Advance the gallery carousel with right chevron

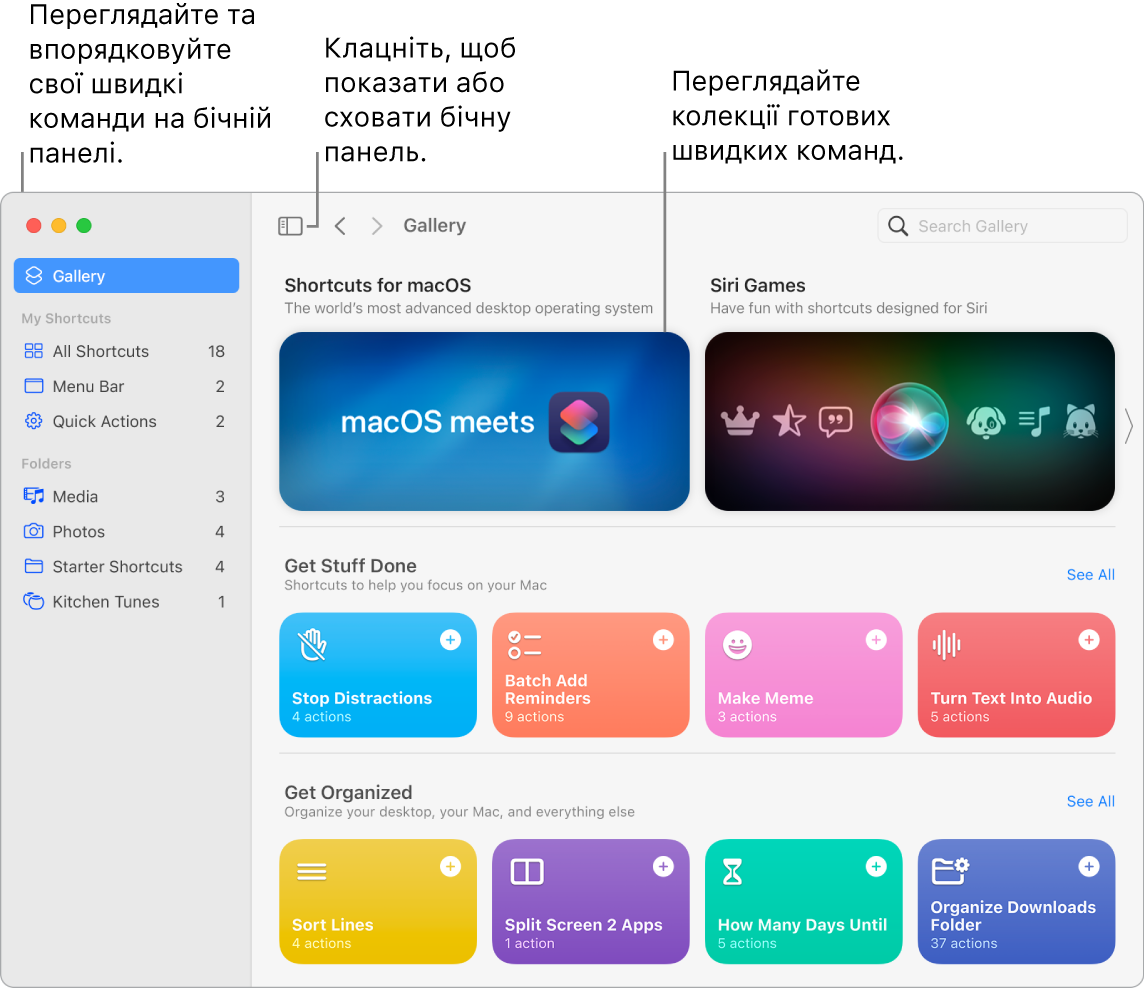[1129, 425]
